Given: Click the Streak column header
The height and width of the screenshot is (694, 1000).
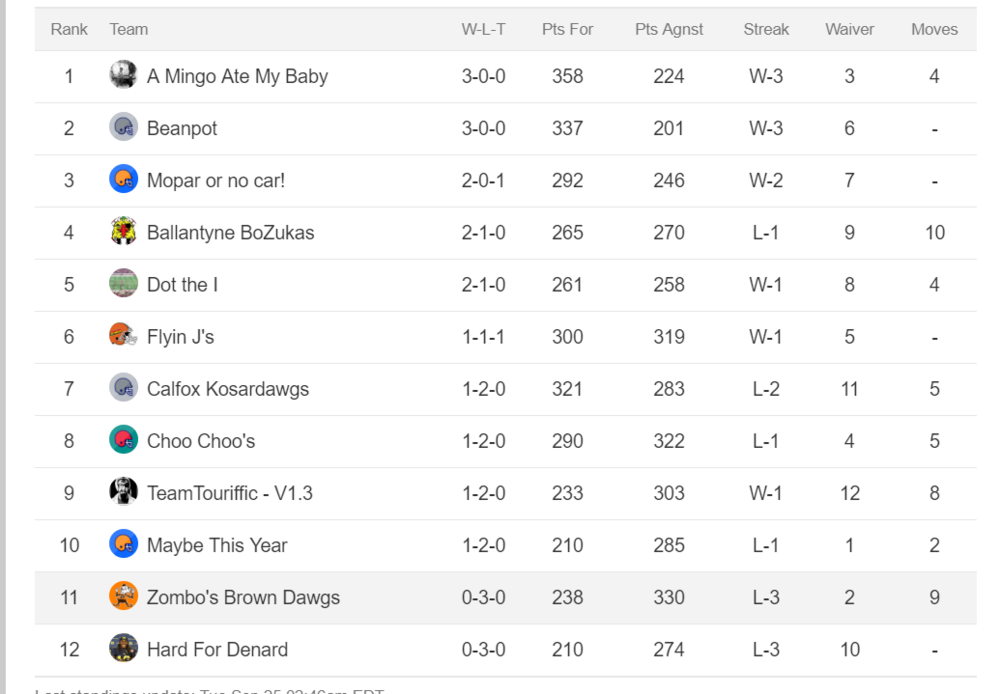Looking at the screenshot, I should click(766, 29).
